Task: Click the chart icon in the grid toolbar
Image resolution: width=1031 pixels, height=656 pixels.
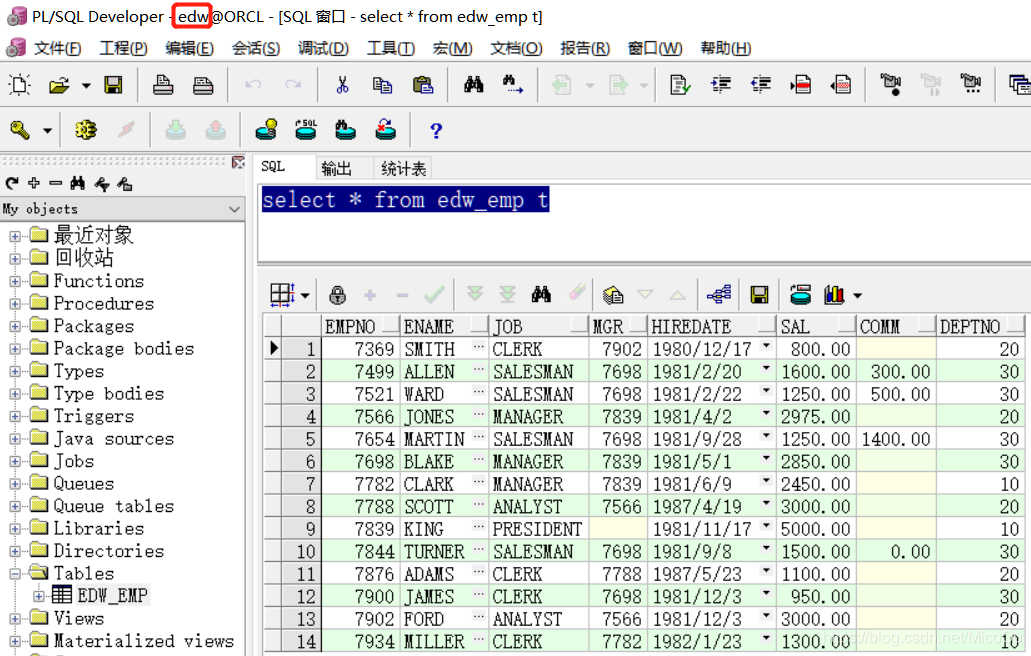Action: (x=834, y=295)
